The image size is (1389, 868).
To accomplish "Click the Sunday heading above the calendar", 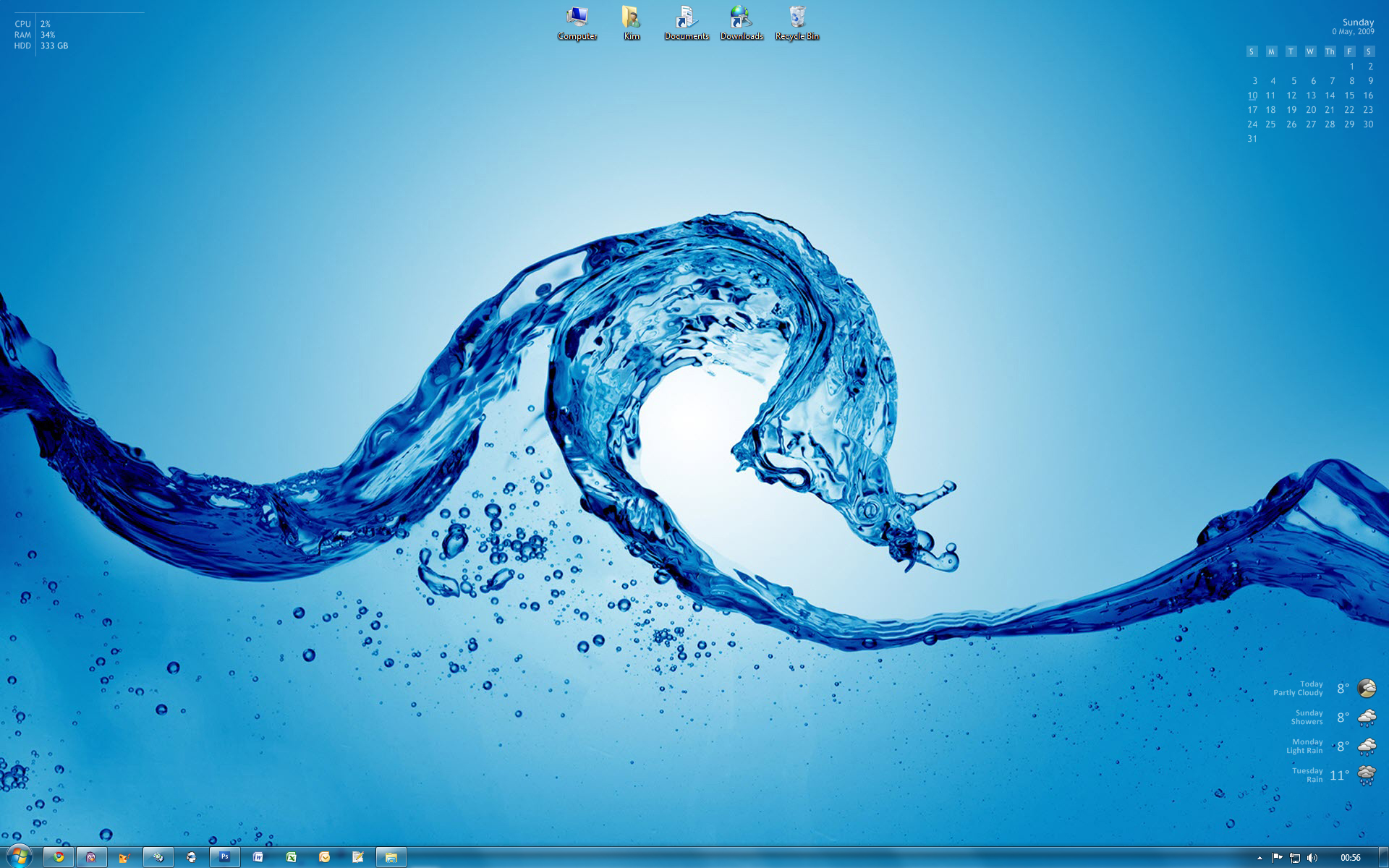I will point(1358,22).
